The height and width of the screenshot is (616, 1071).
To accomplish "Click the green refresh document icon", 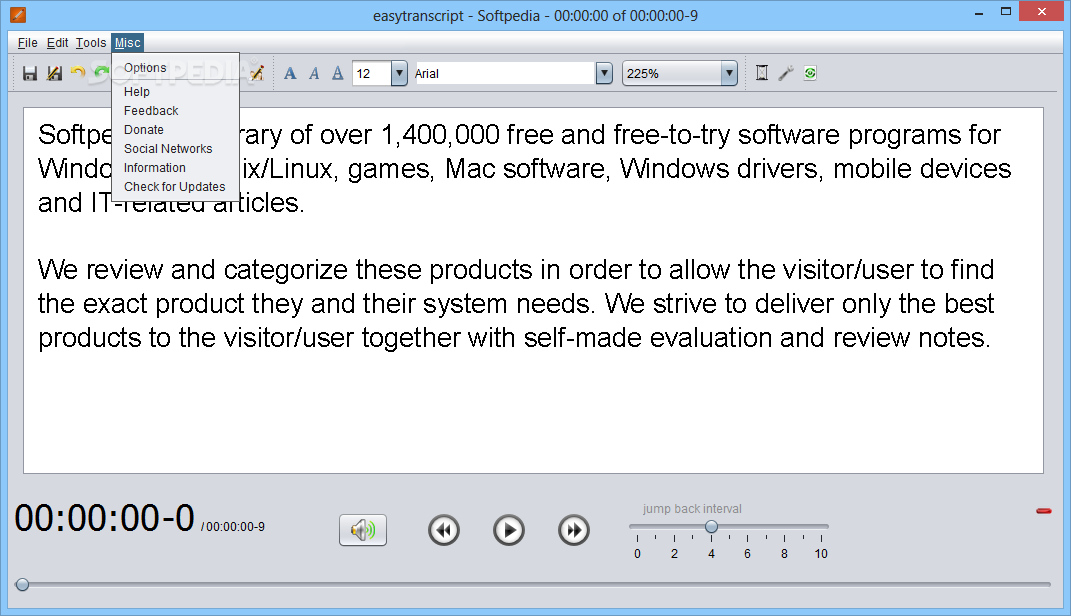I will coord(810,73).
